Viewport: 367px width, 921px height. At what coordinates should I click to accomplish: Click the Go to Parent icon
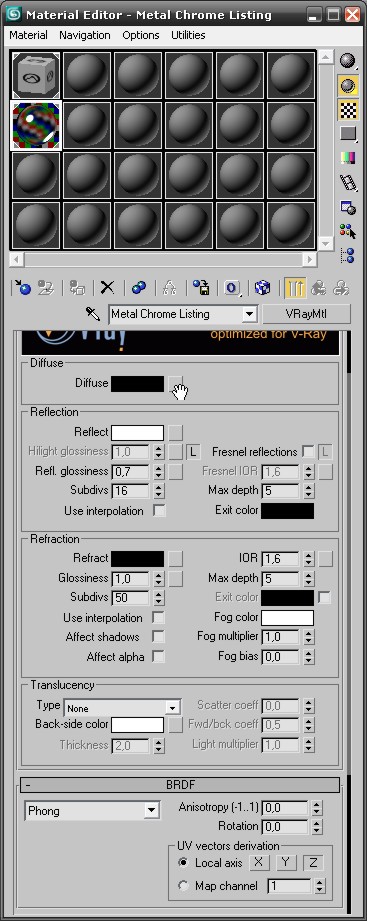point(318,287)
